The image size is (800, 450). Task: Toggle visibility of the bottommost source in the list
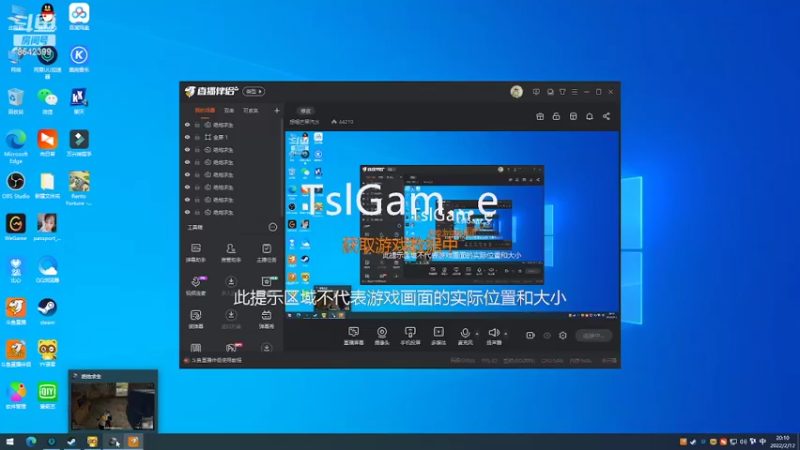(x=187, y=212)
